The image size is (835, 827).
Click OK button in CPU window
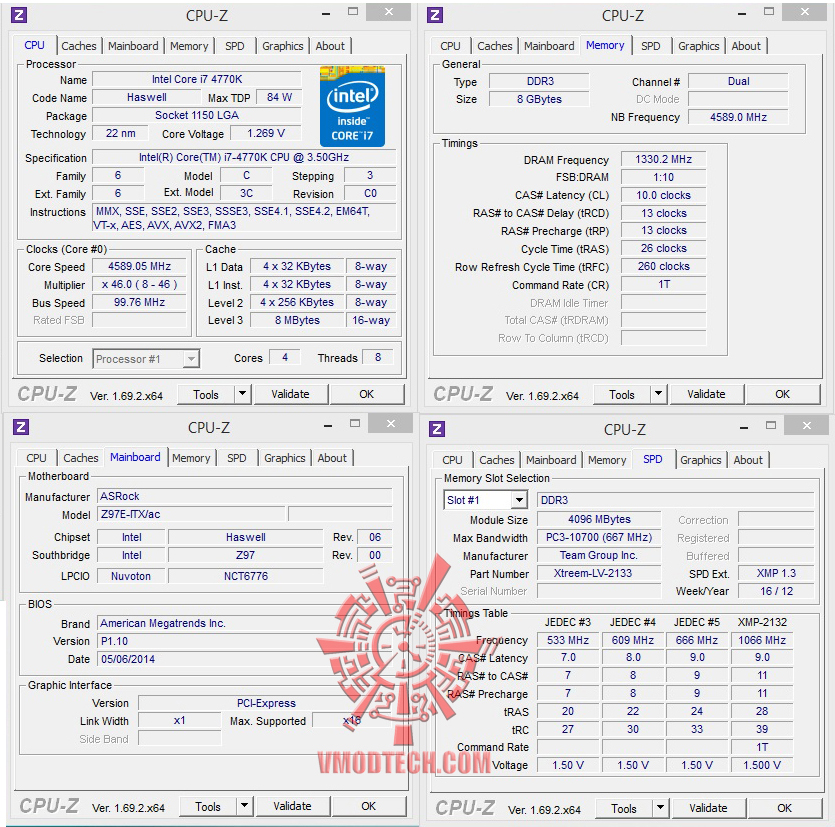[366, 394]
